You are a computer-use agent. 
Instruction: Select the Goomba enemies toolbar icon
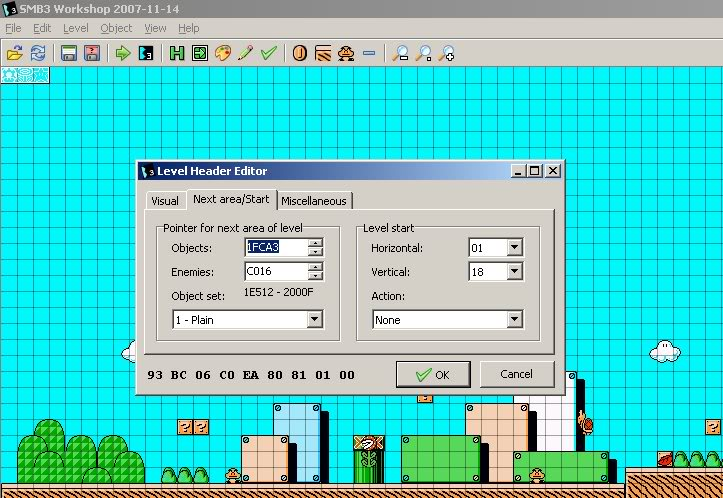click(345, 53)
